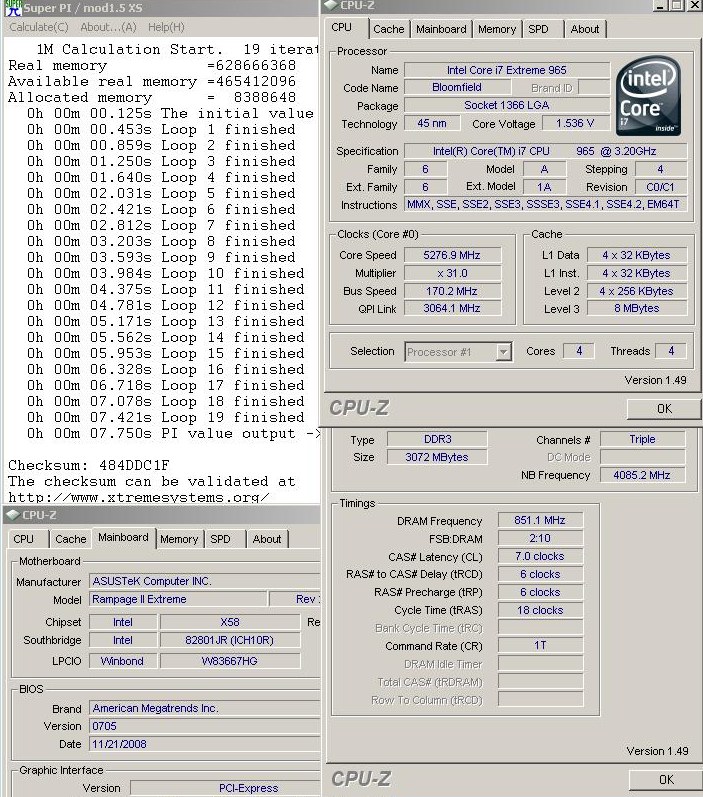
Task: Click OK in the CPU-Z CPU window
Action: click(664, 409)
